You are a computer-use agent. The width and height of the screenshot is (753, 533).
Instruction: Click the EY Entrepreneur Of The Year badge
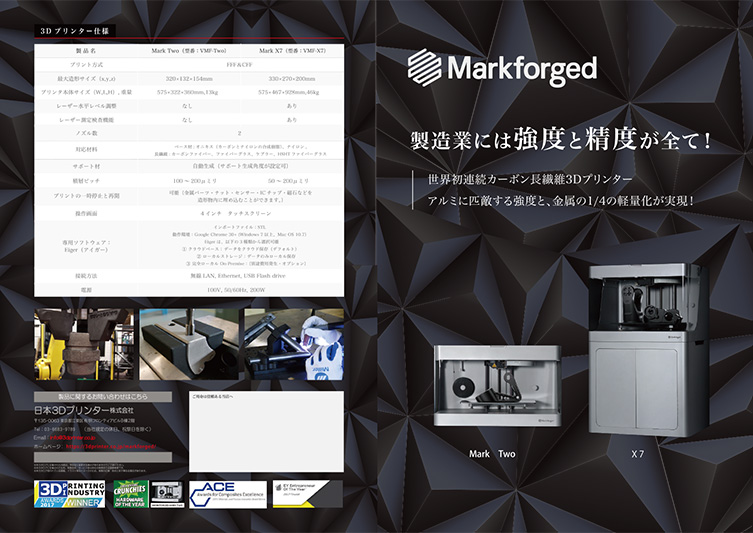tap(308, 494)
